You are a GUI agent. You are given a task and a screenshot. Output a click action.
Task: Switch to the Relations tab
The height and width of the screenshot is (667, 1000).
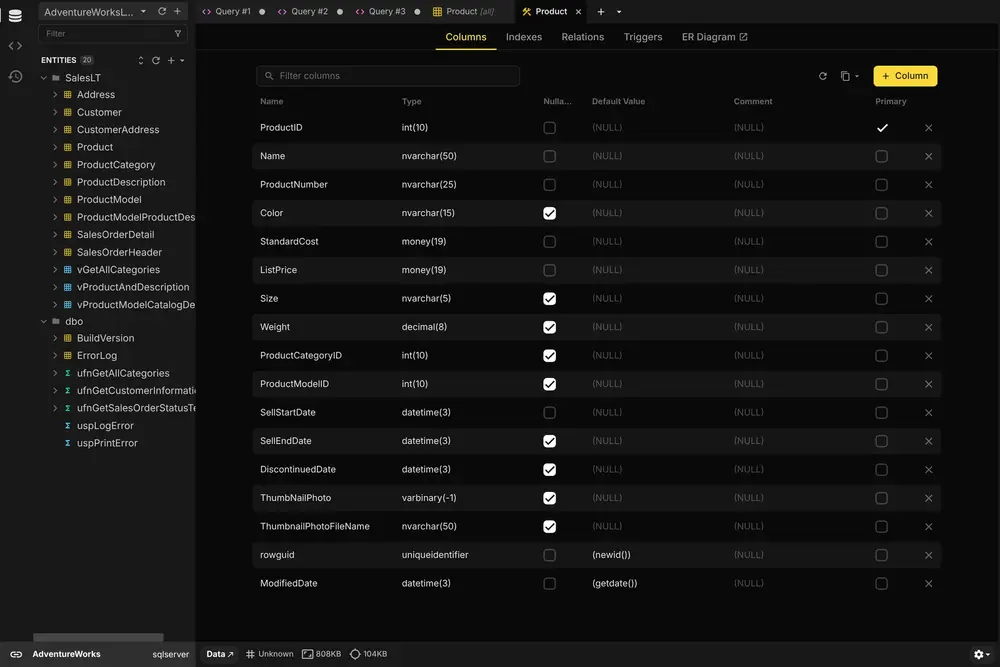point(582,37)
